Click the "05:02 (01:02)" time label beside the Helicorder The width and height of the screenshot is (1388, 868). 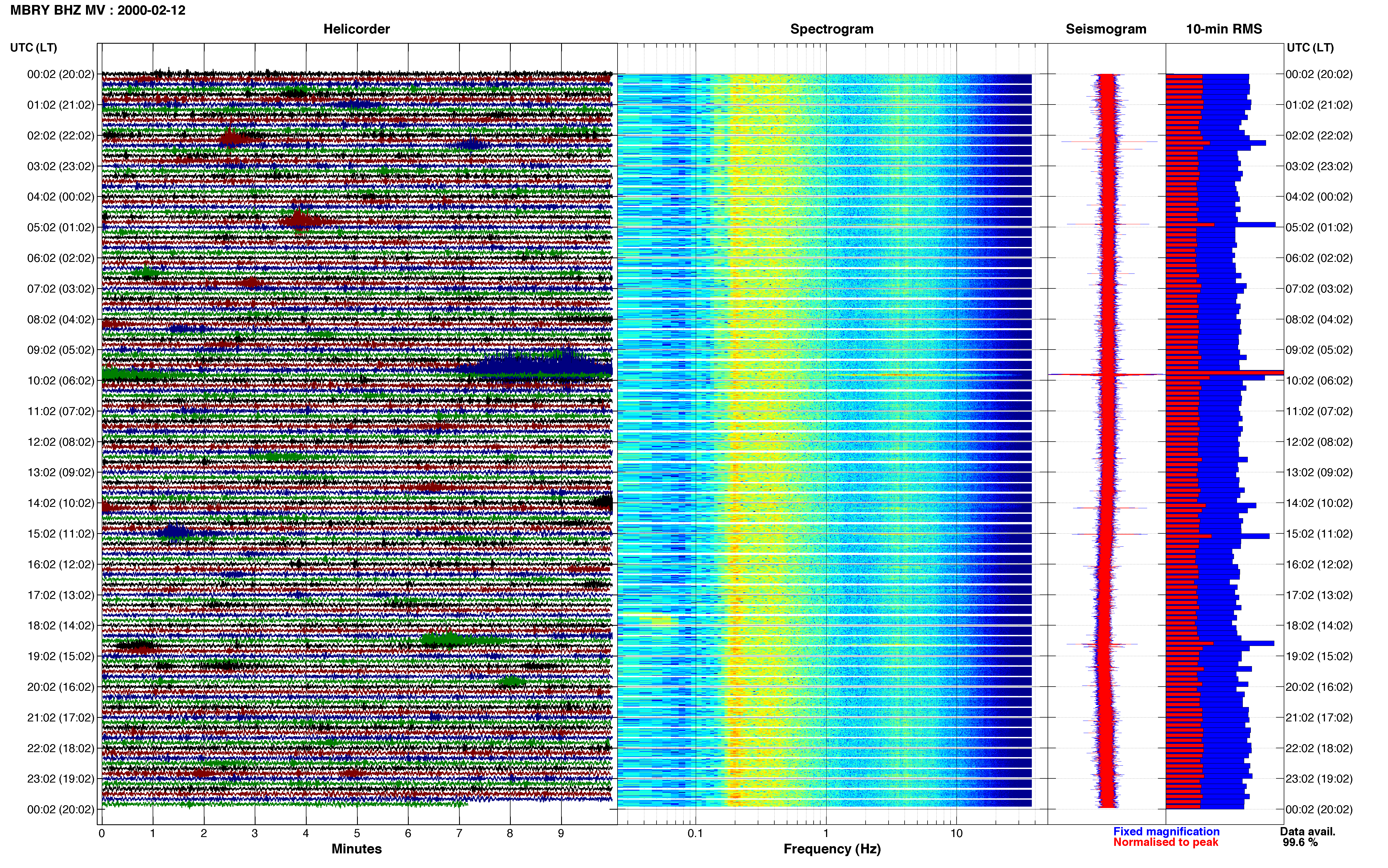(x=60, y=227)
